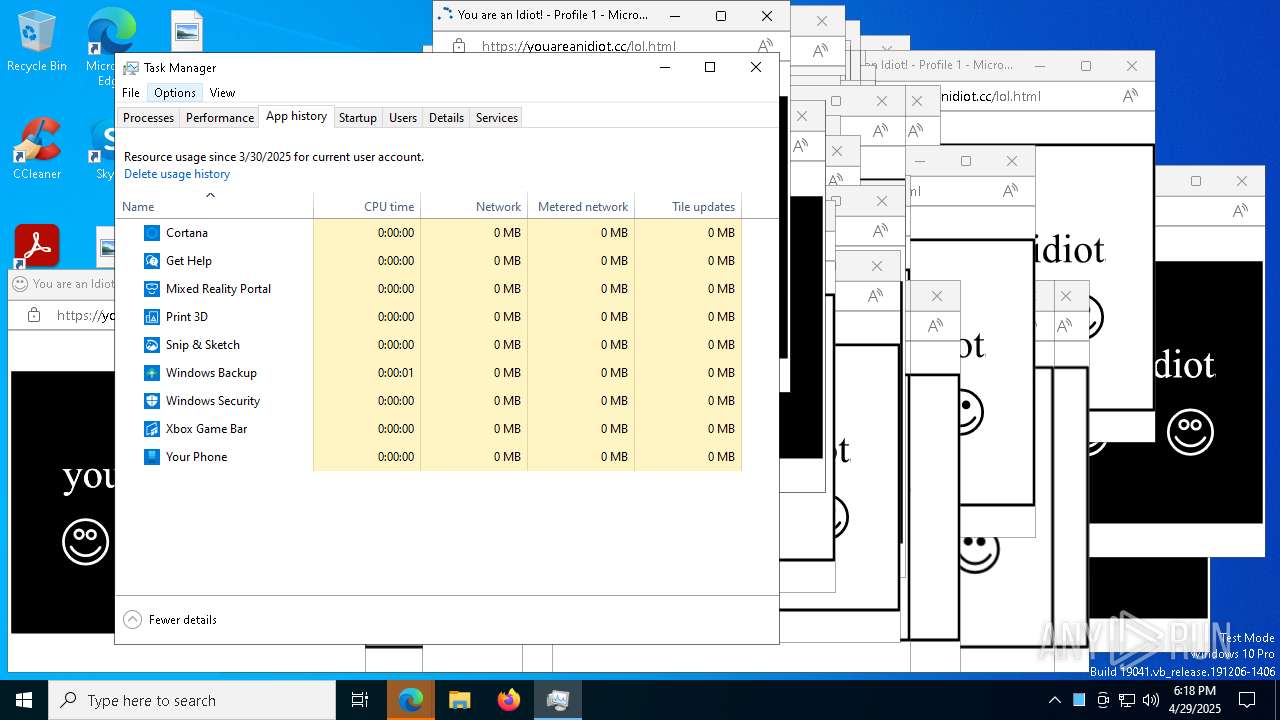Click the Snip & Sketch app icon
1280x720 pixels.
[152, 345]
